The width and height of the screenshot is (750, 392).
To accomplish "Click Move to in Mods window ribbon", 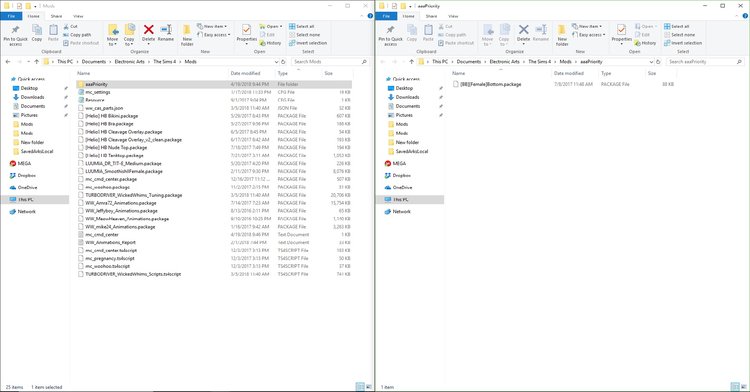I will (112, 35).
